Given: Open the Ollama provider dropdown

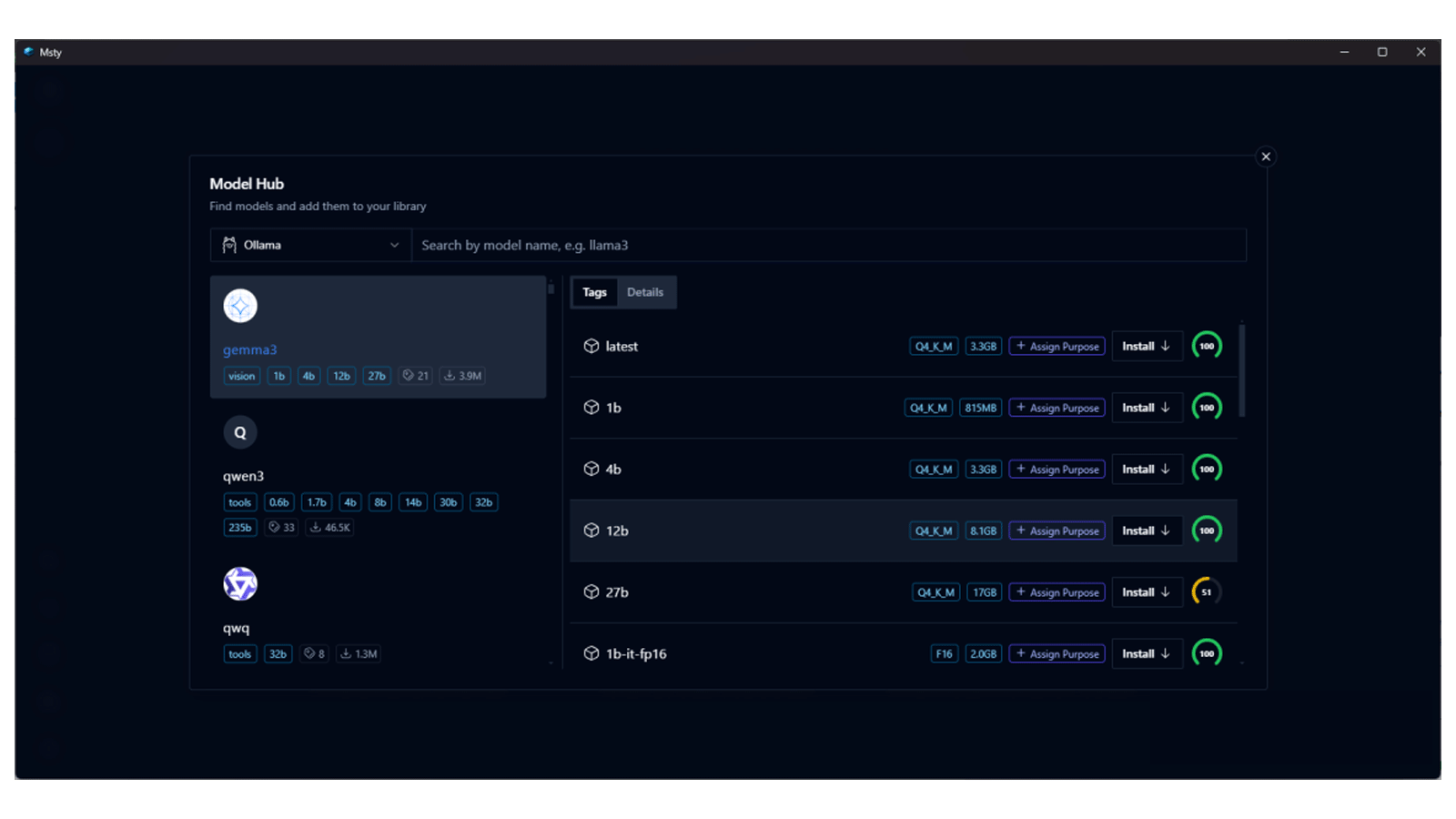Looking at the screenshot, I should tap(311, 246).
